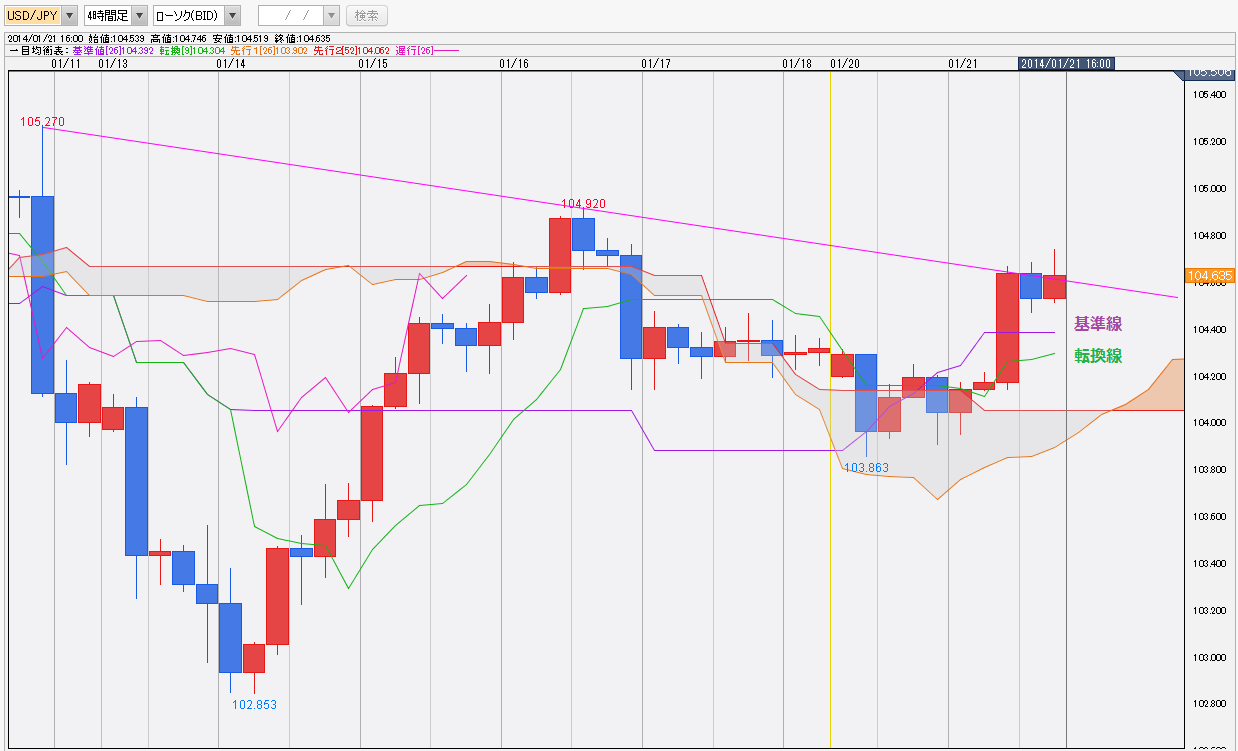
Task: Click the 安値:104.519 low price readout
Action: [x=241, y=38]
